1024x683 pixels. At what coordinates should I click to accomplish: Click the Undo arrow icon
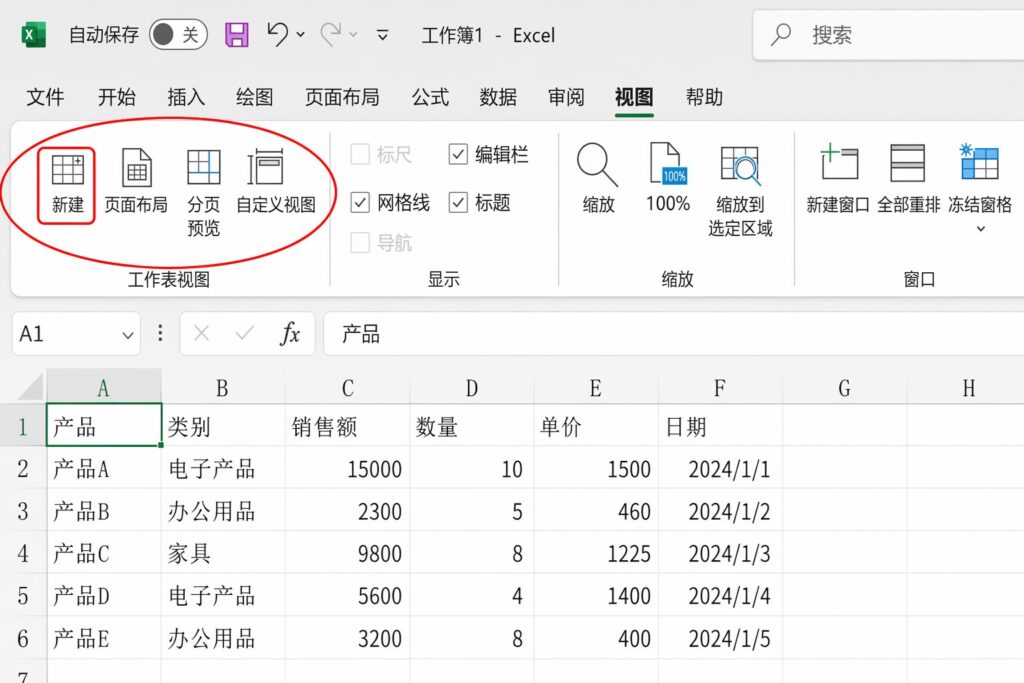pyautogui.click(x=278, y=34)
